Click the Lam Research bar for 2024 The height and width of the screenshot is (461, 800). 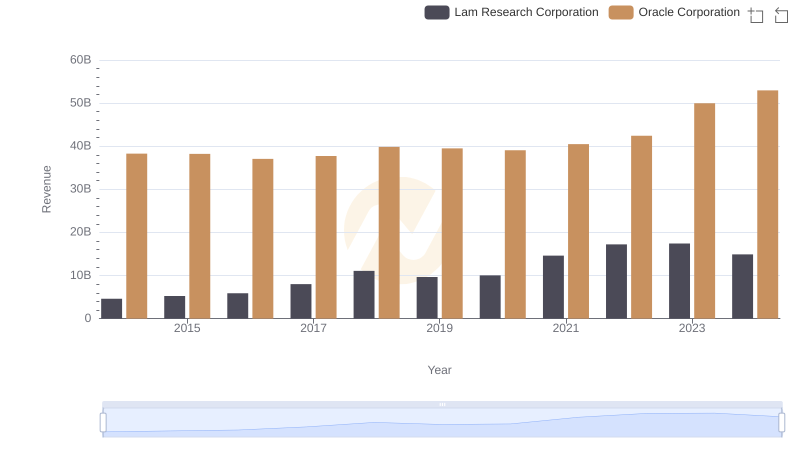(742, 287)
